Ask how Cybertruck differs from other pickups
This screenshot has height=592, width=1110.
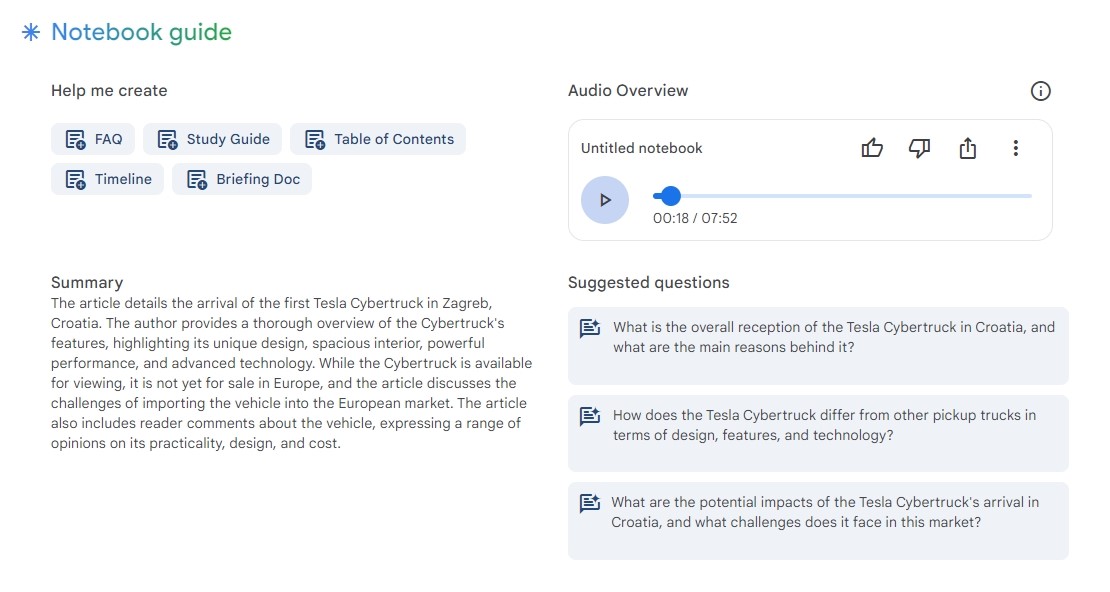coord(818,433)
